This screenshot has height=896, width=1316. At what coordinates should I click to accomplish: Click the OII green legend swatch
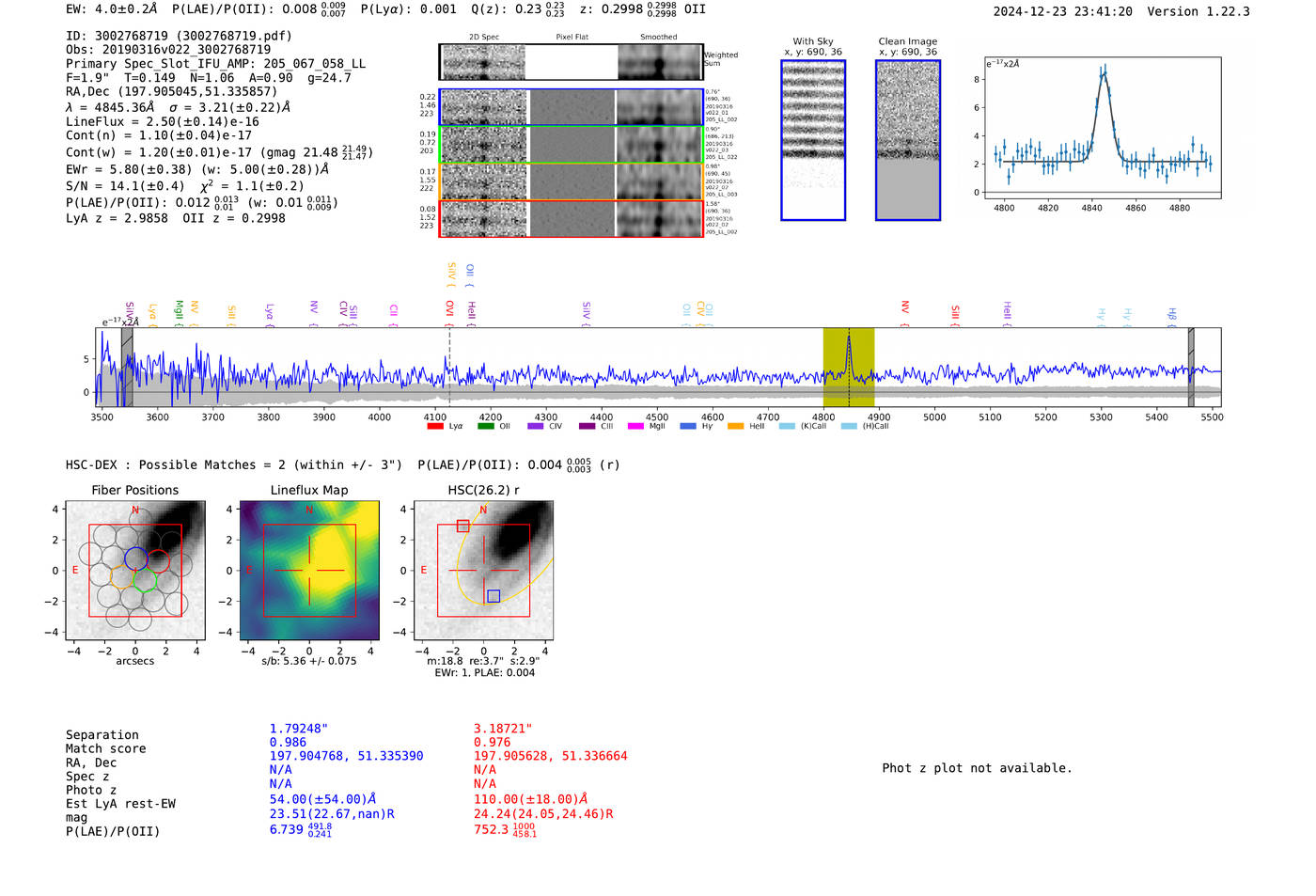coord(485,427)
